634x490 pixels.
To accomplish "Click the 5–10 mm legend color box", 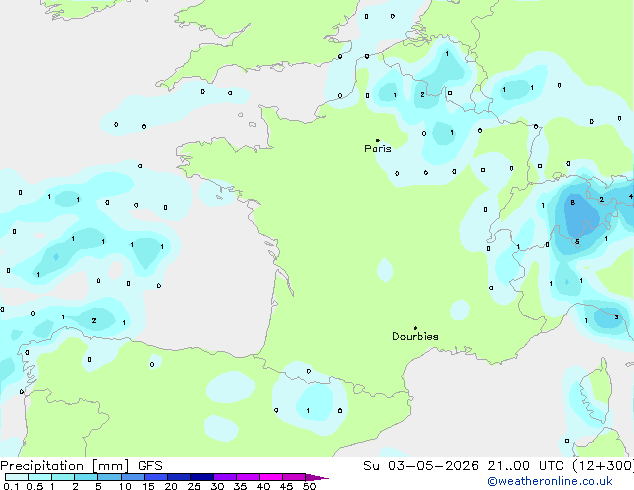I will coord(109,477).
